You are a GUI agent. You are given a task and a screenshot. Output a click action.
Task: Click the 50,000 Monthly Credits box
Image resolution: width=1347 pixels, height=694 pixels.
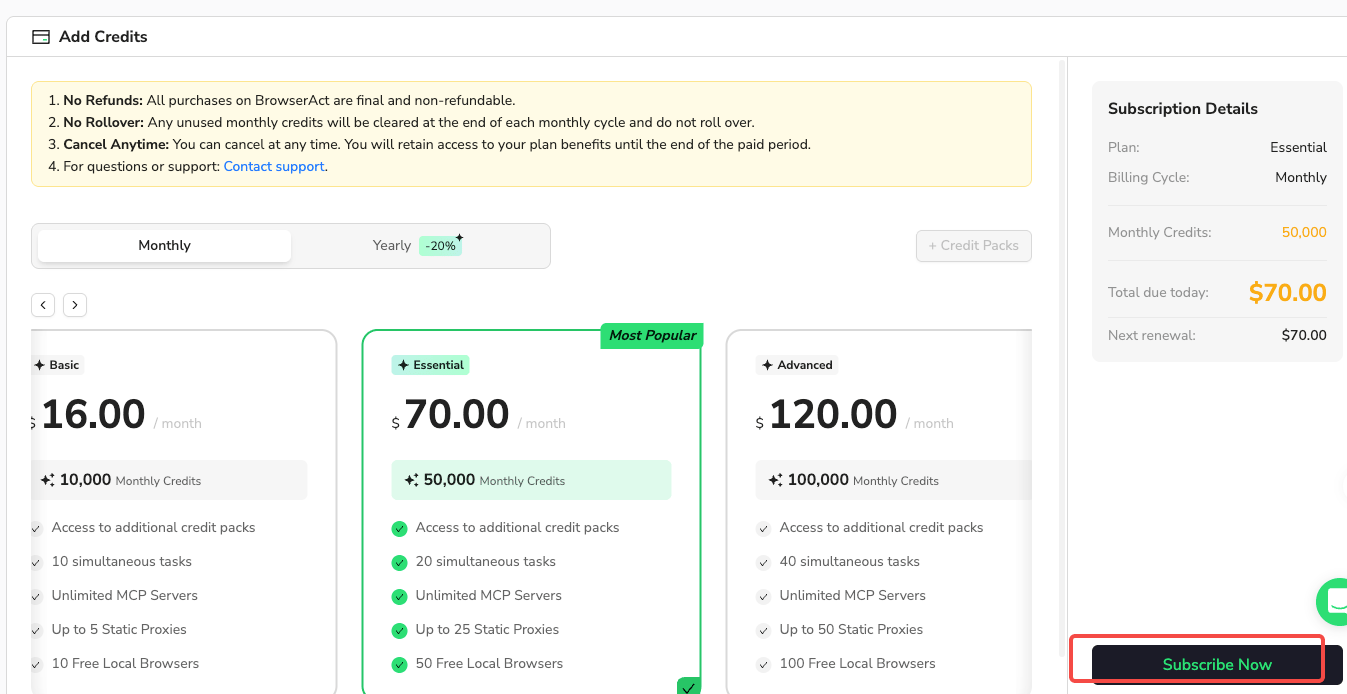point(532,480)
